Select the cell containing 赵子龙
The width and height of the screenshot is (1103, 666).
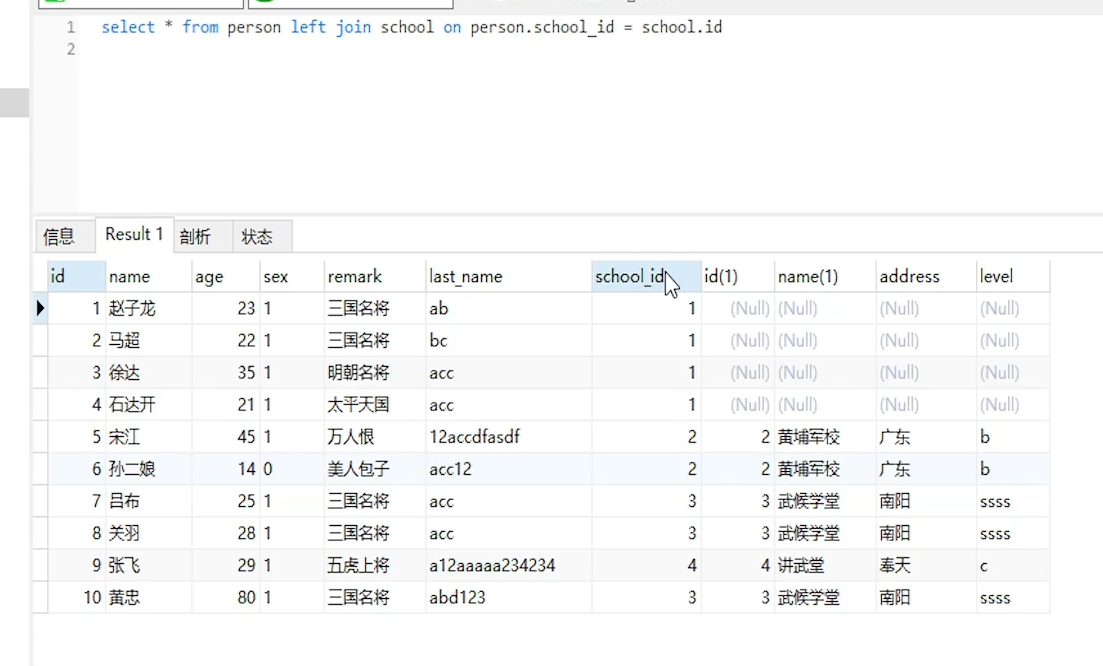tap(148, 308)
